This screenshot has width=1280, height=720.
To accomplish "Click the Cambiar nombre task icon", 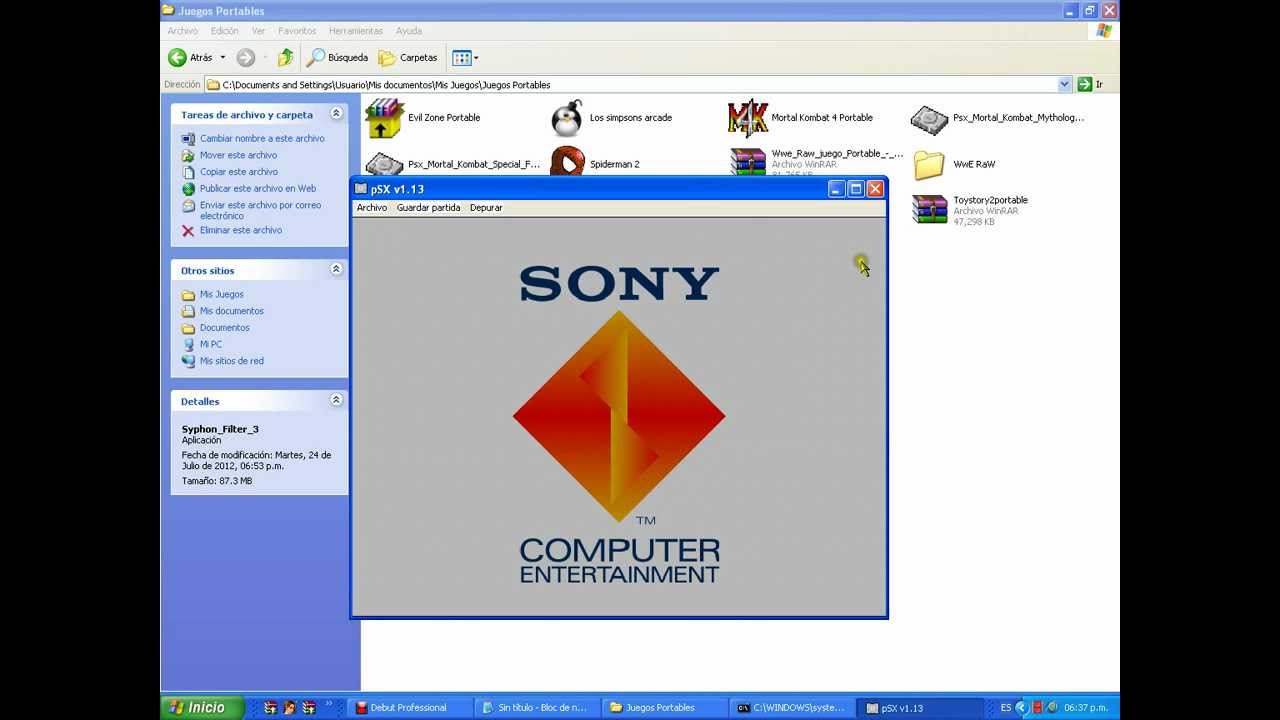I will click(x=188, y=139).
